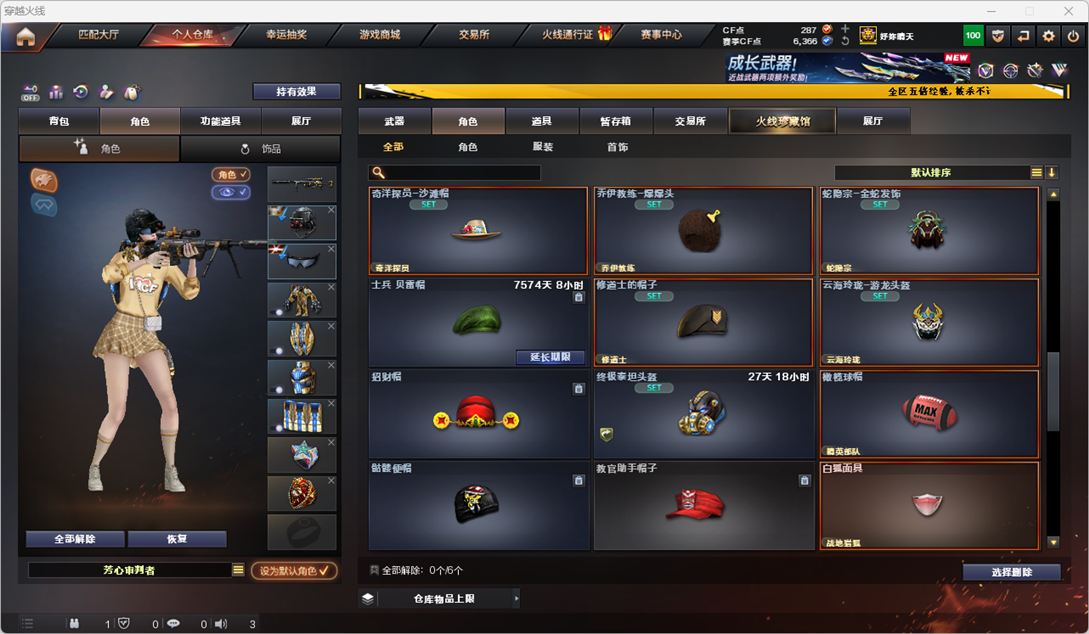Click the sound speaker icon in status bar

[x=221, y=624]
